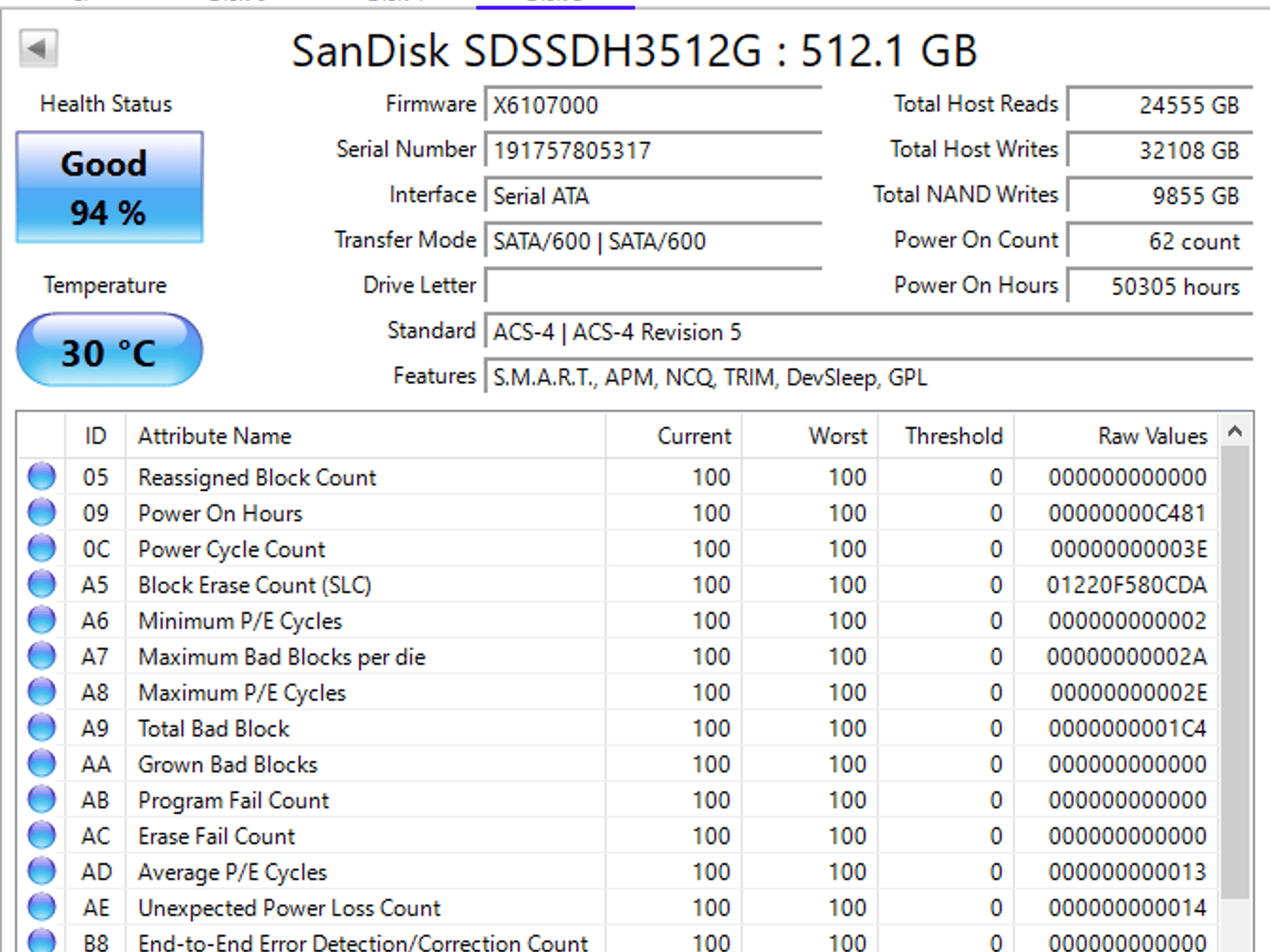Image resolution: width=1270 pixels, height=952 pixels.
Task: Click status orb for Power On Hours row
Action: coord(42,513)
